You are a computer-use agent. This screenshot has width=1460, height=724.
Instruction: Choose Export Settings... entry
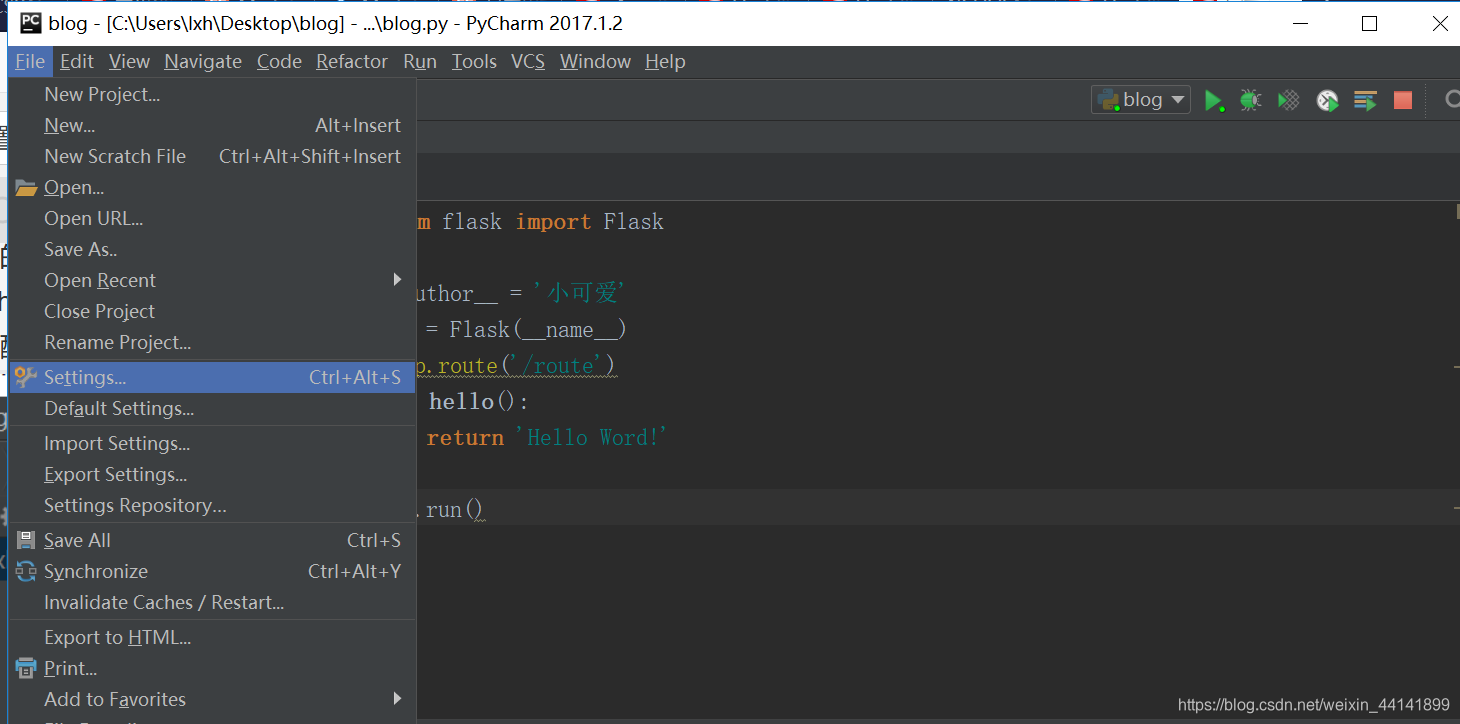point(212,474)
